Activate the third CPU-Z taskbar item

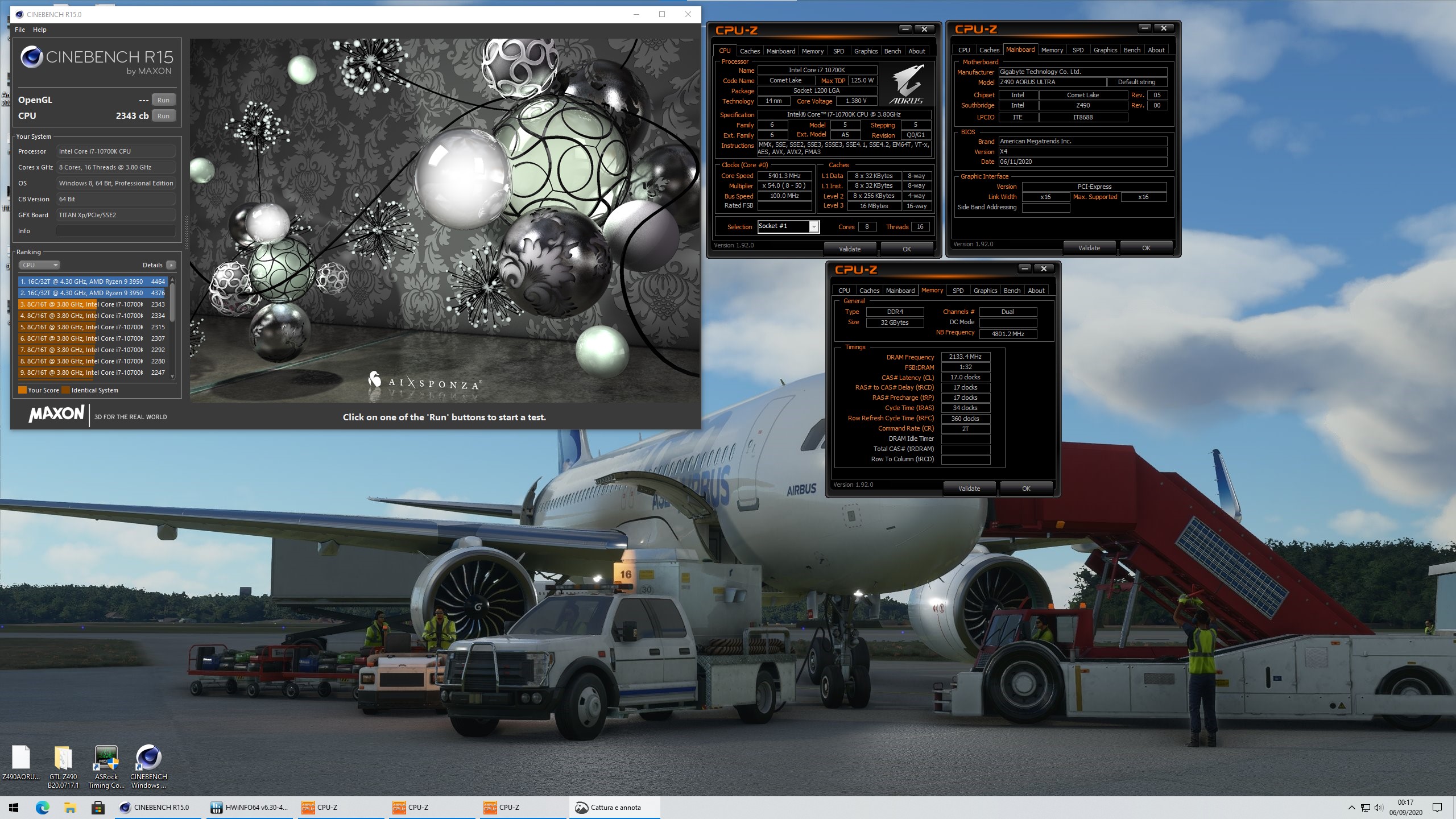point(522,807)
